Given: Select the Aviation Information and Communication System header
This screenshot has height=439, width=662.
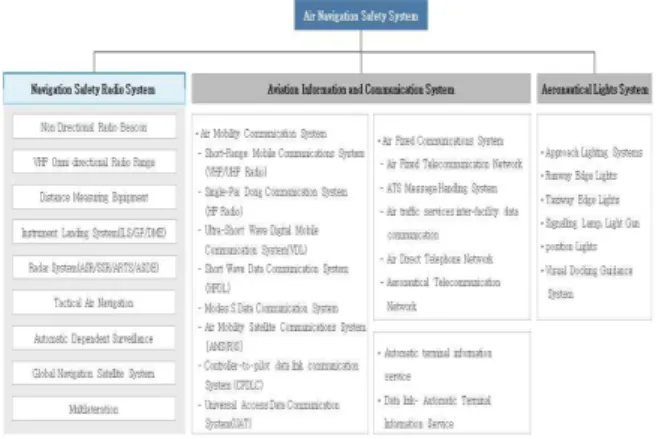Looking at the screenshot, I should click(x=361, y=89).
